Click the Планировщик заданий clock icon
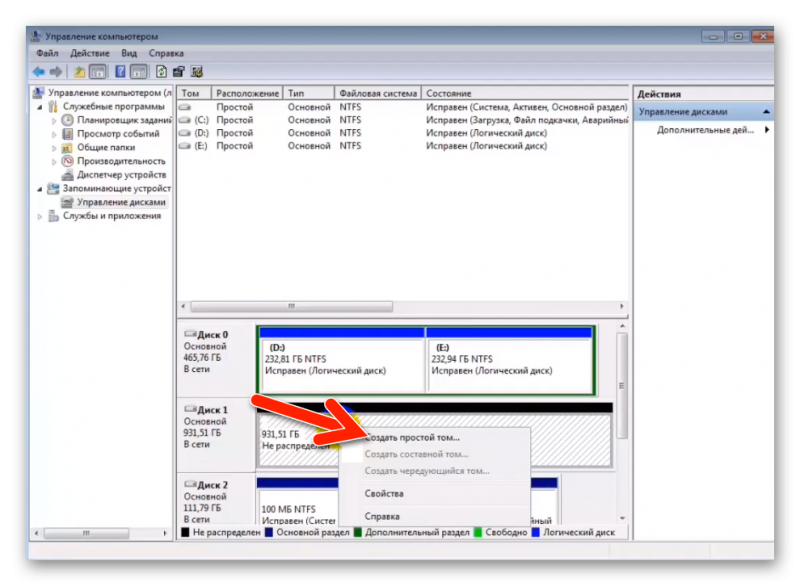Screen dimensions: 800x586 (67, 120)
